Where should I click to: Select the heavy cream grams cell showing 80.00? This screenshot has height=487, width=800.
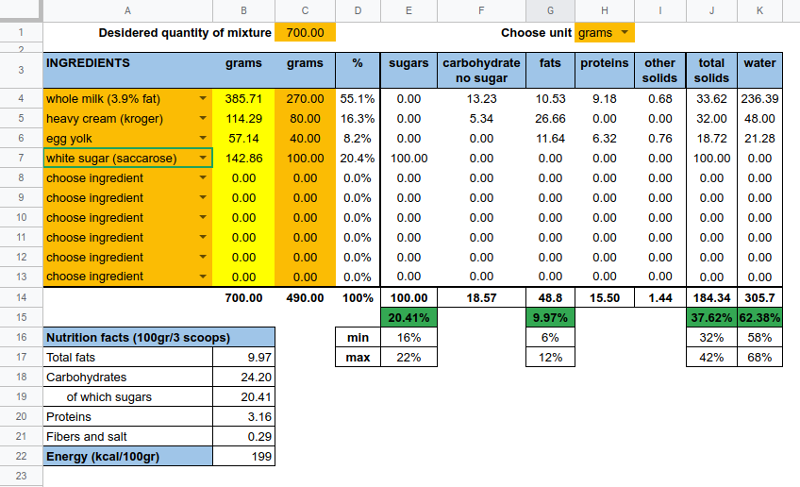coord(305,119)
